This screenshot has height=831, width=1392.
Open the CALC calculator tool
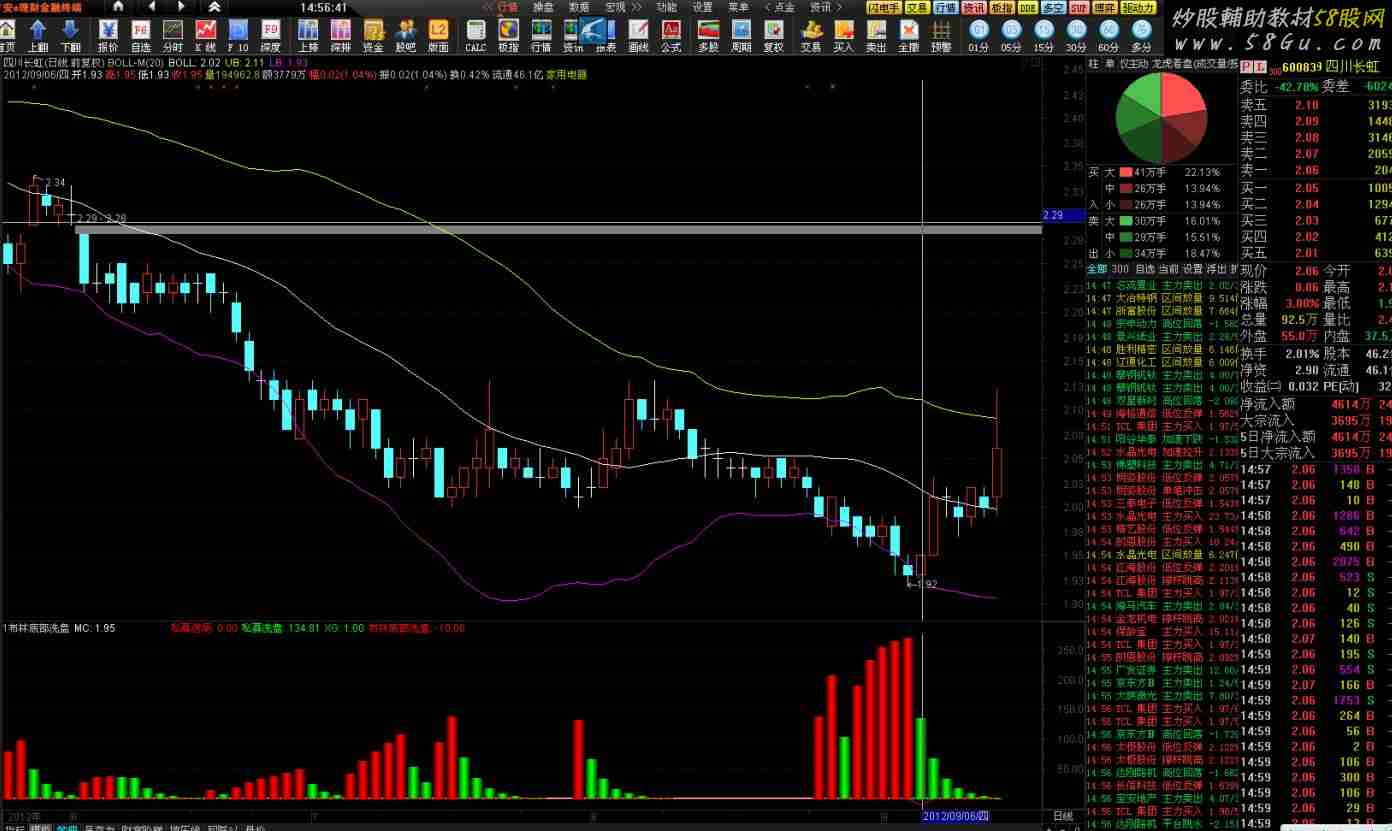pyautogui.click(x=476, y=35)
